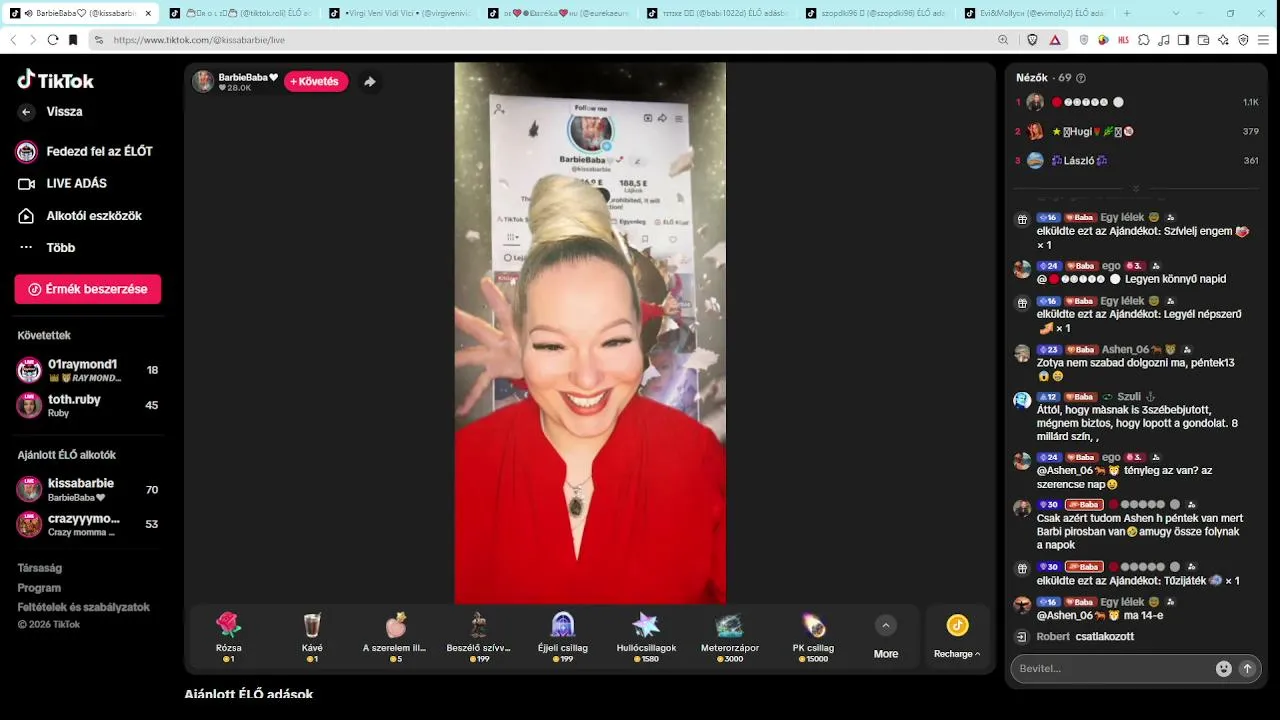Click the address bar URL

click(199, 40)
